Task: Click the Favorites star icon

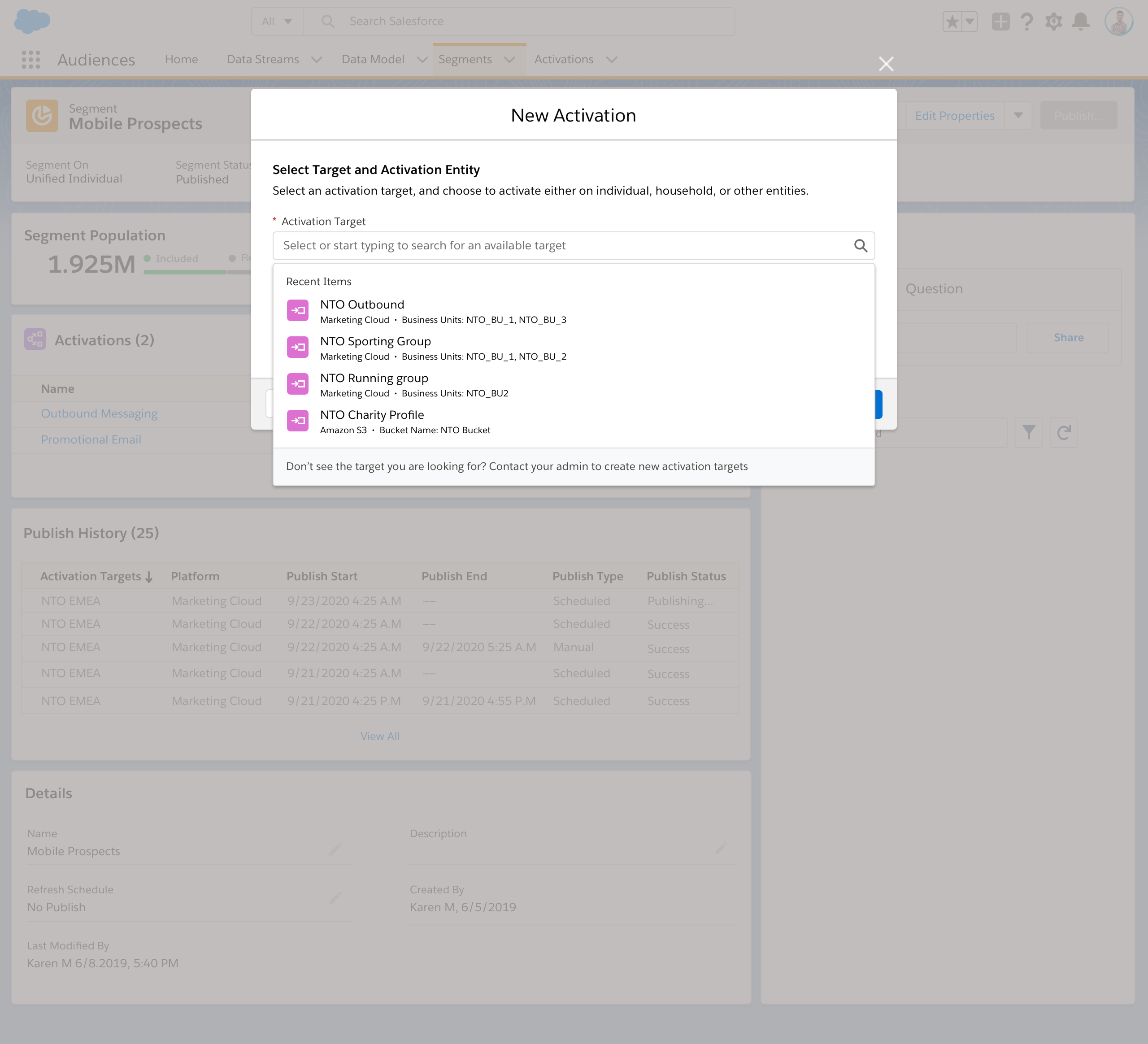Action: 952,22
